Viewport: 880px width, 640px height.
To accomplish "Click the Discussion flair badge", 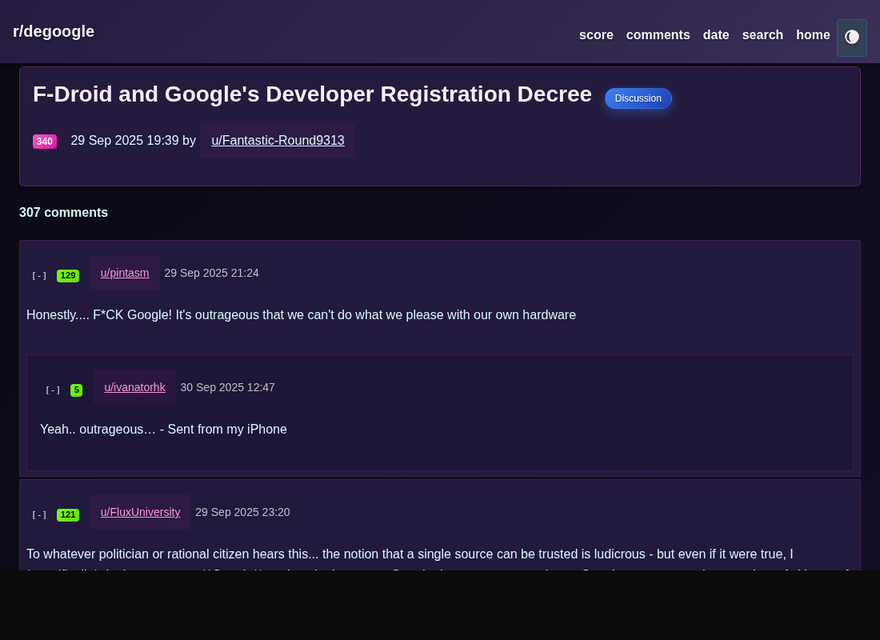I will tap(638, 98).
